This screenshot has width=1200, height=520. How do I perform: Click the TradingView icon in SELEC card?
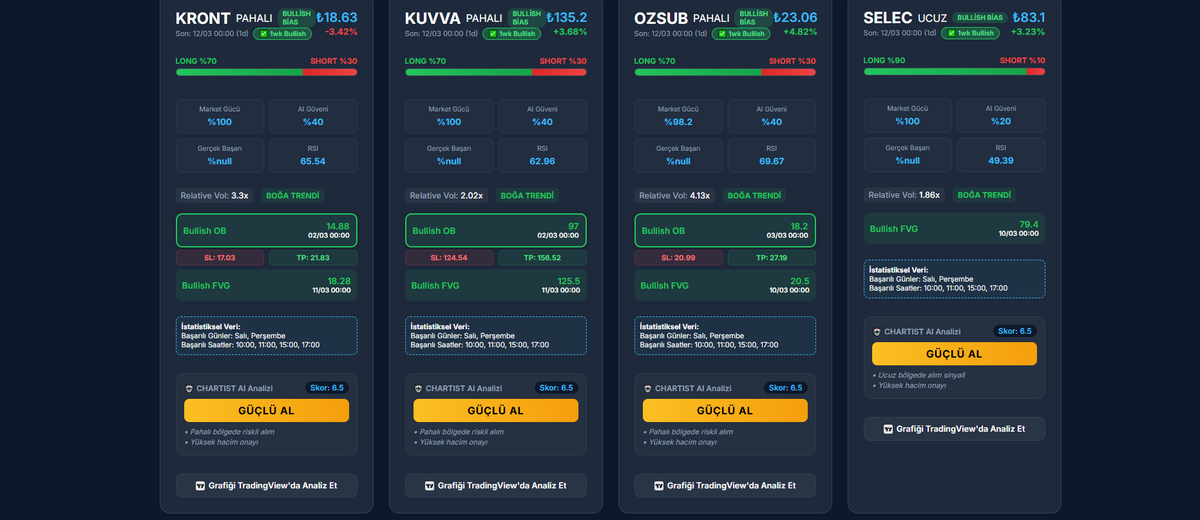(x=888, y=429)
